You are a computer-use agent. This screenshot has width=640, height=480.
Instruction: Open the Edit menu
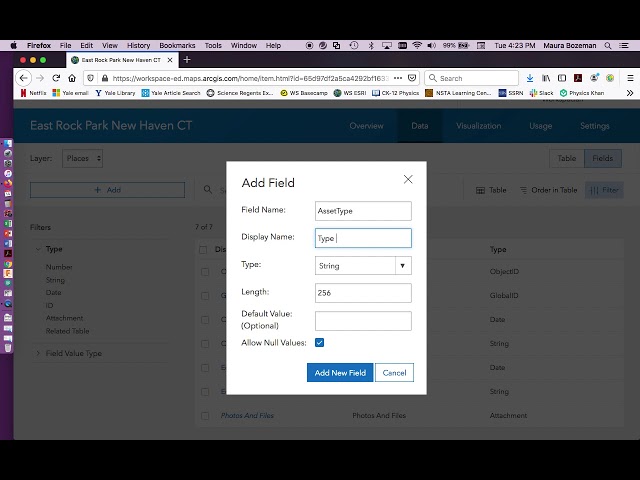point(87,45)
